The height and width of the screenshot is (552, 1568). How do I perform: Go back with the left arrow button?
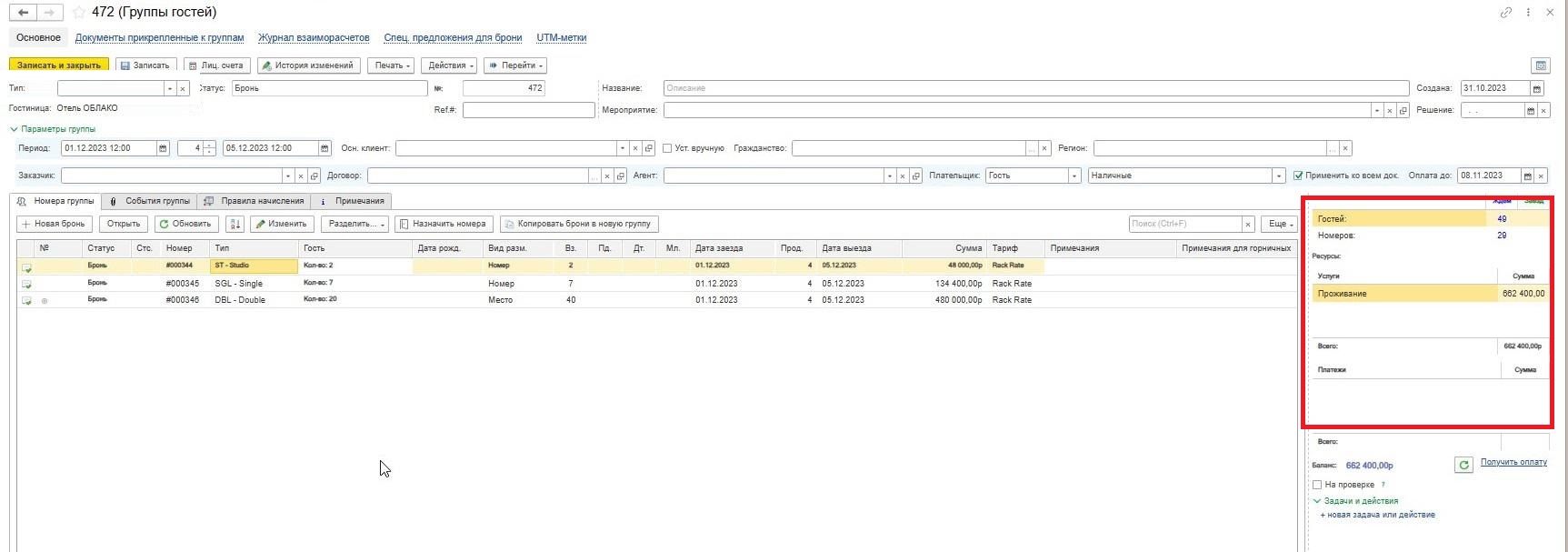point(23,13)
